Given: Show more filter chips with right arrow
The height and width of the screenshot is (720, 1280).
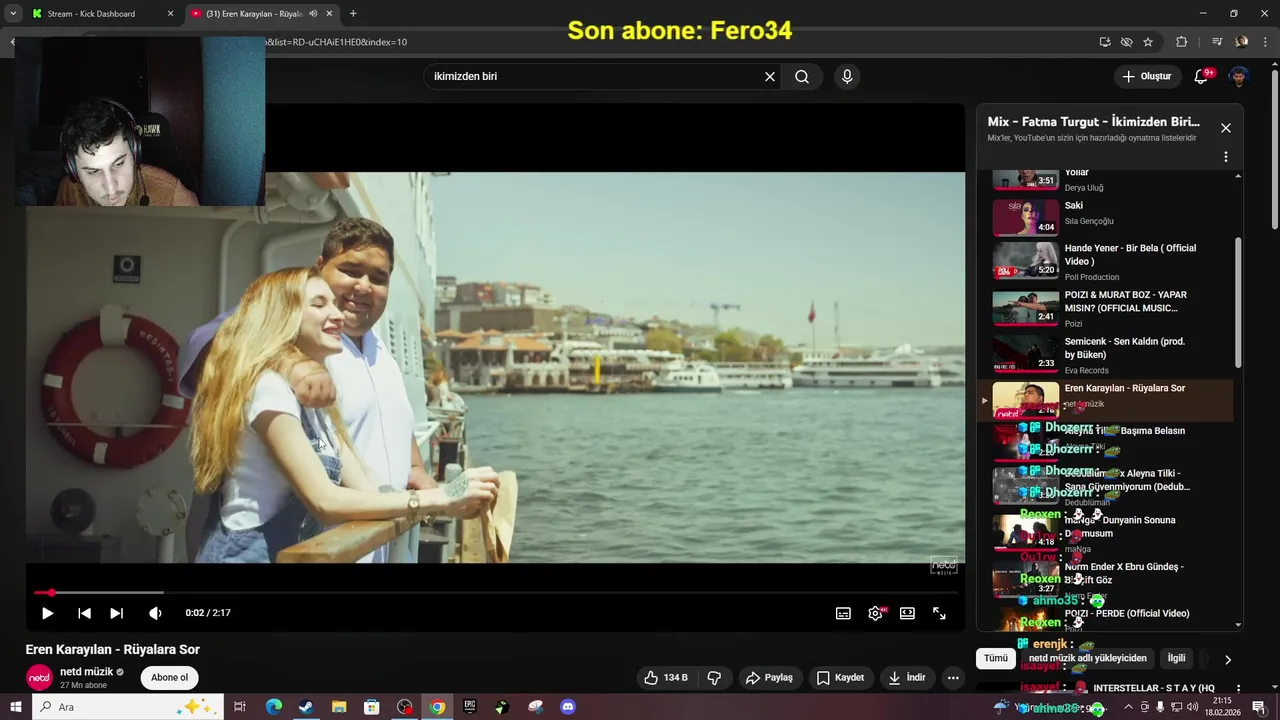Looking at the screenshot, I should 1228,659.
